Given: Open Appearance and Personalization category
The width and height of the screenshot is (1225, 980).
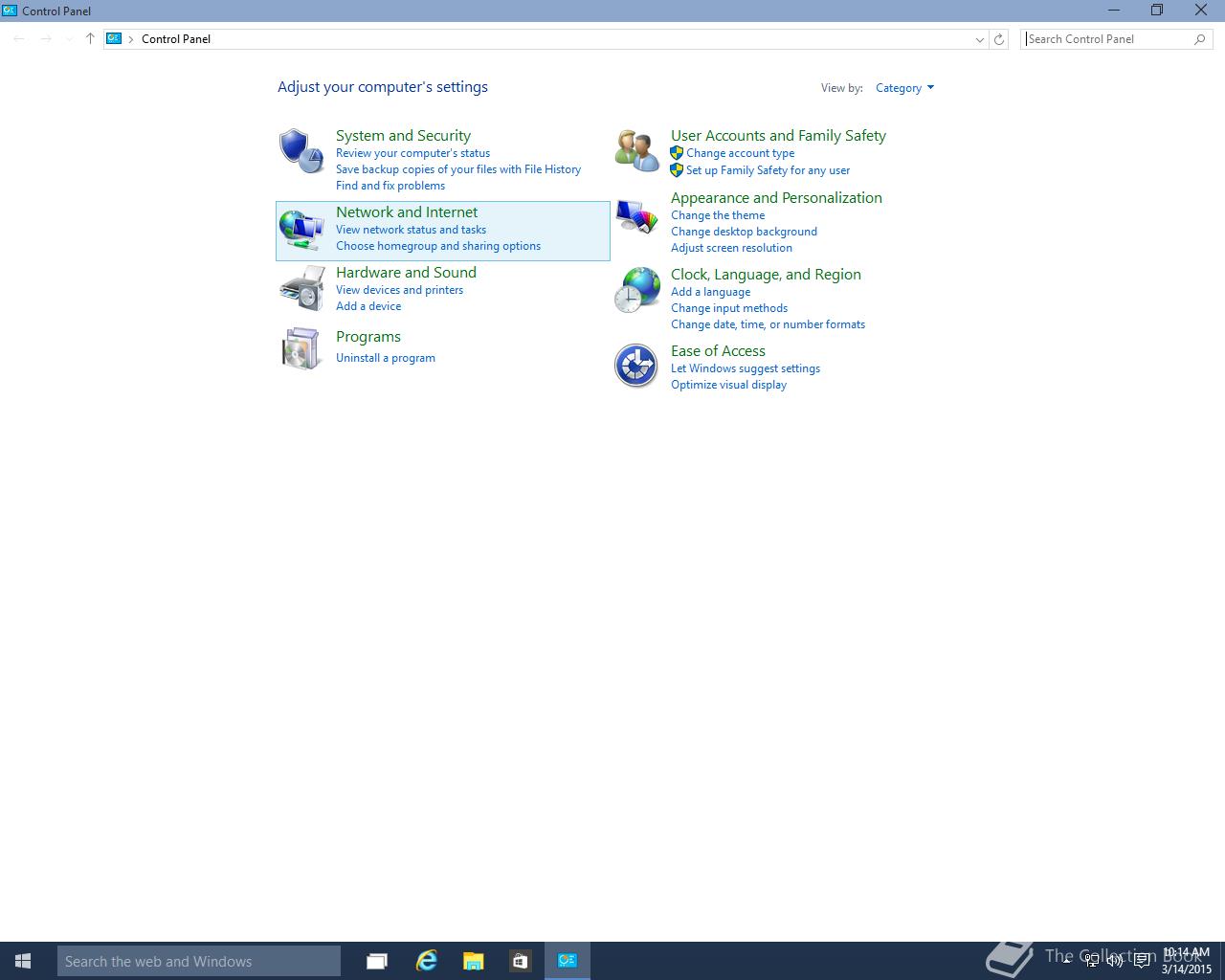Looking at the screenshot, I should 776,198.
